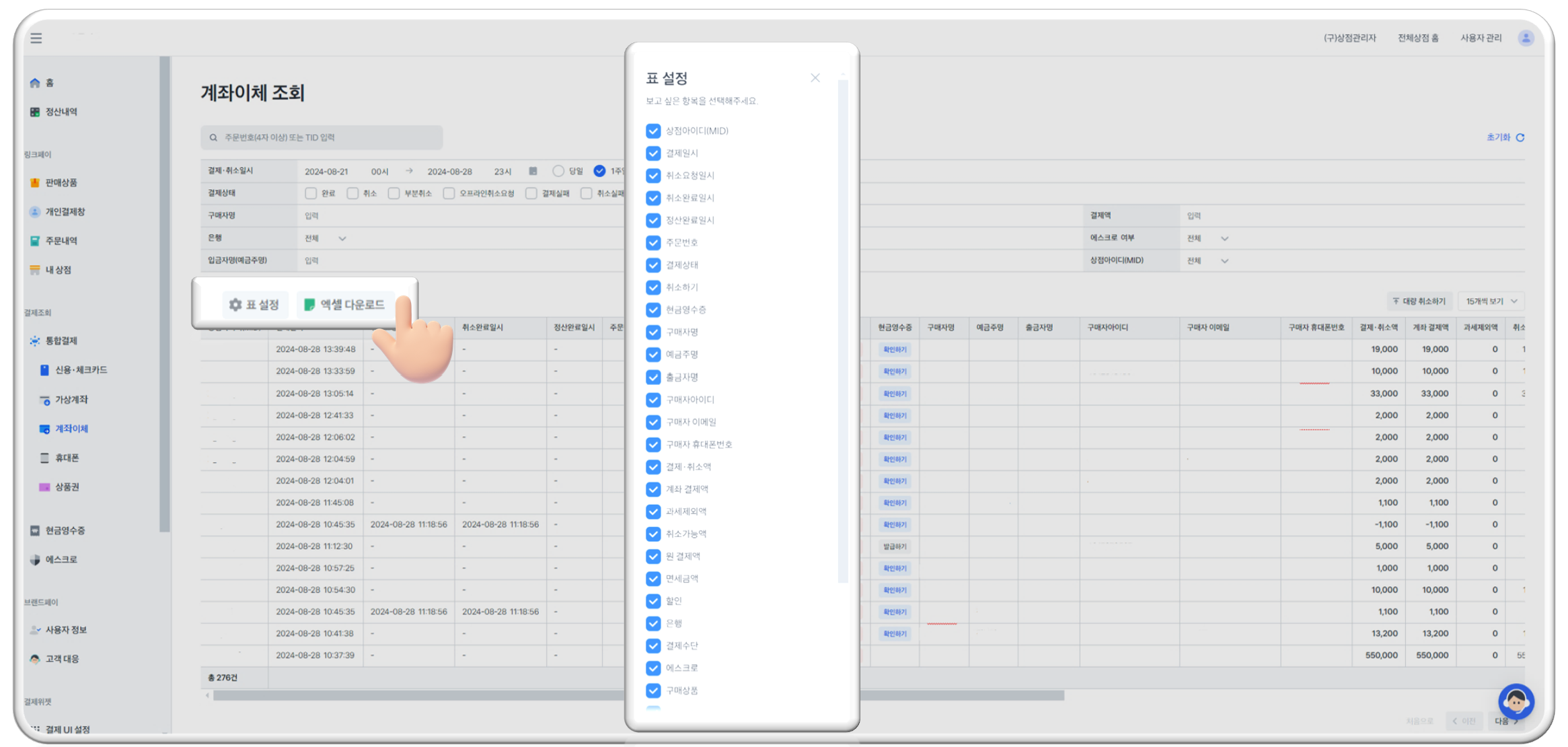This screenshot has width=1568, height=747.
Task: Open 정산내역 sidebar menu item
Action: click(x=61, y=112)
